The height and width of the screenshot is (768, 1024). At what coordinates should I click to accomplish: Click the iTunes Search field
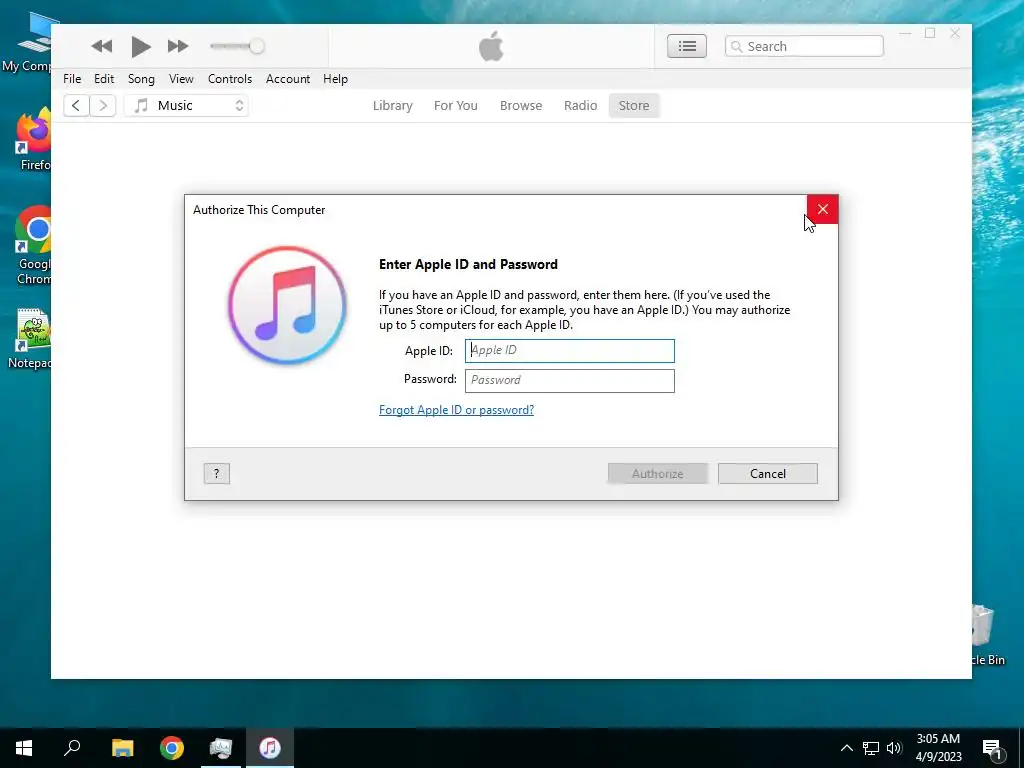804,46
